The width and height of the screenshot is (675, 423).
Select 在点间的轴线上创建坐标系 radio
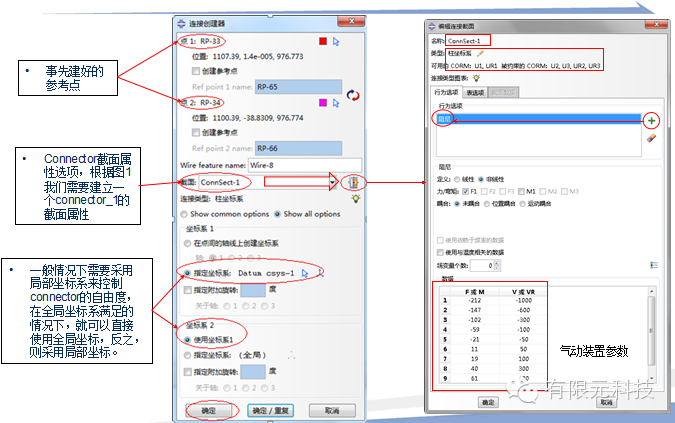point(187,244)
